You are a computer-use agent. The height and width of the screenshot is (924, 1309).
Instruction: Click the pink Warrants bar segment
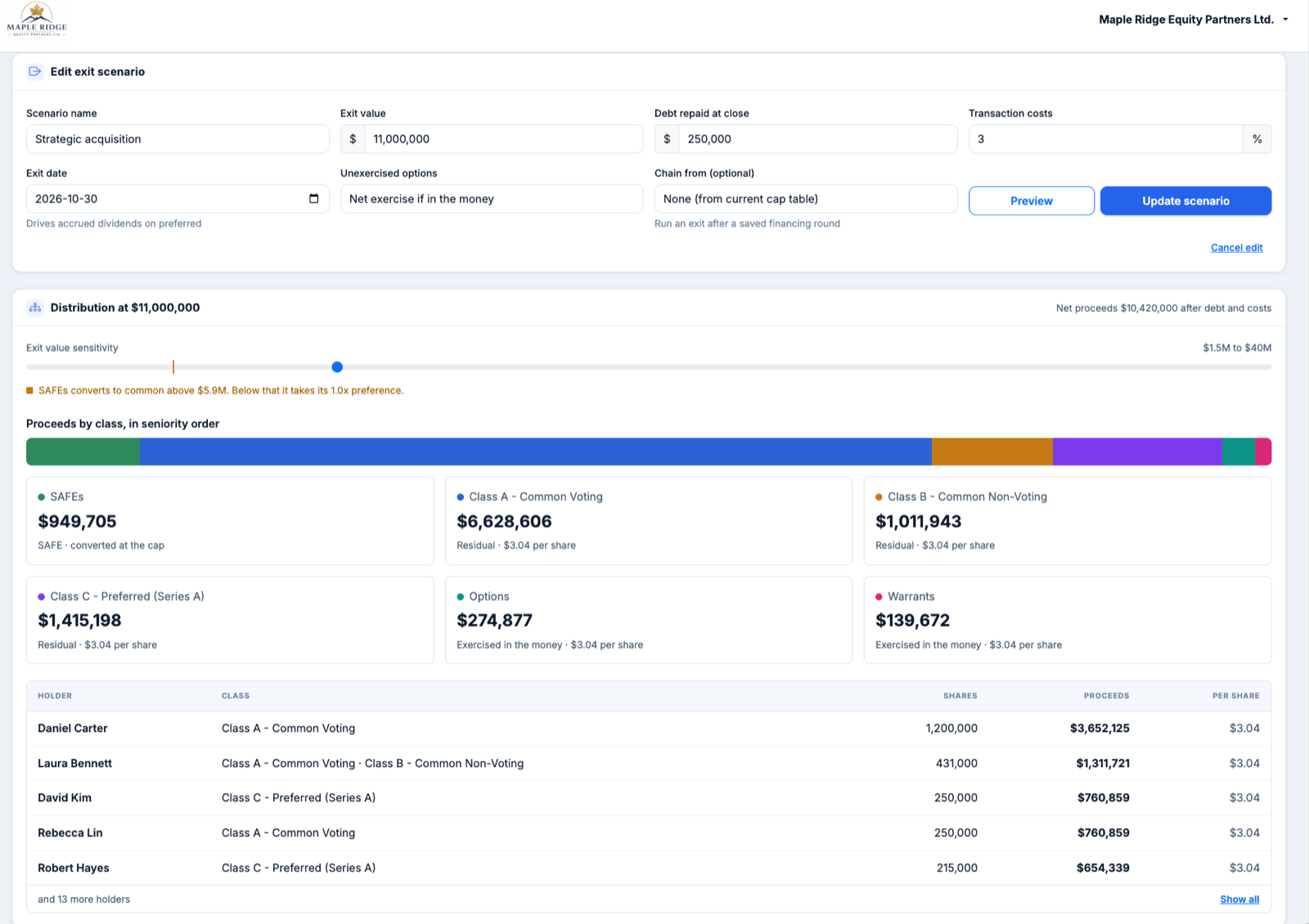pos(1263,452)
